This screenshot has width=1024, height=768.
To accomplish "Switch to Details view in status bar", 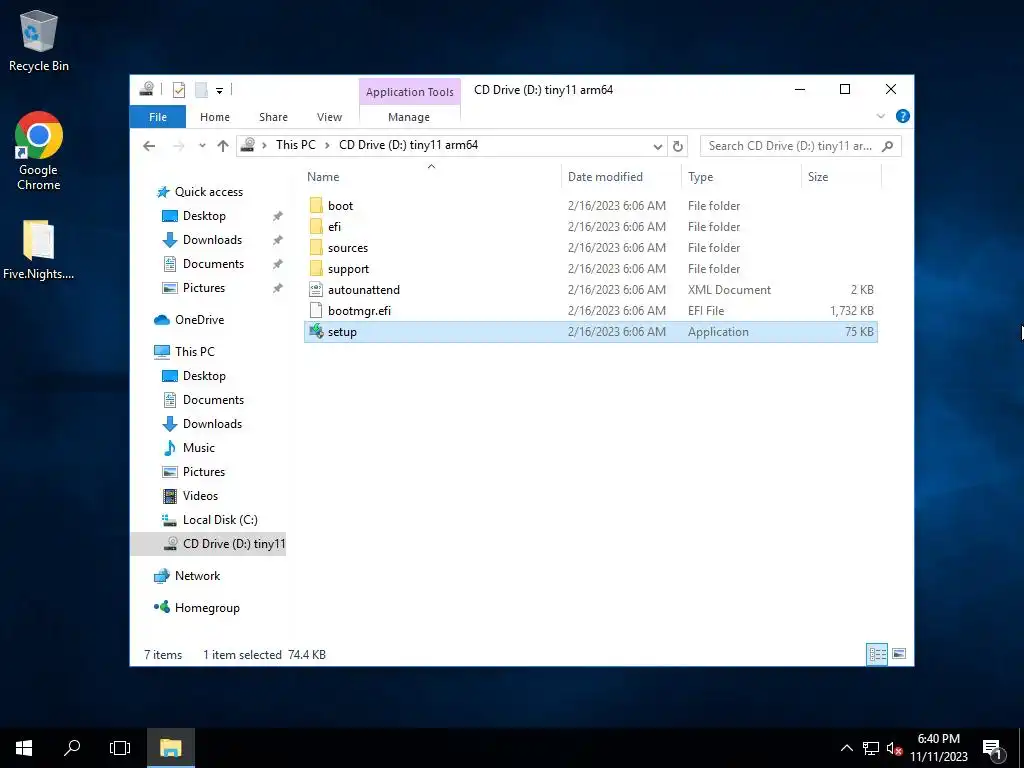I will [x=877, y=654].
